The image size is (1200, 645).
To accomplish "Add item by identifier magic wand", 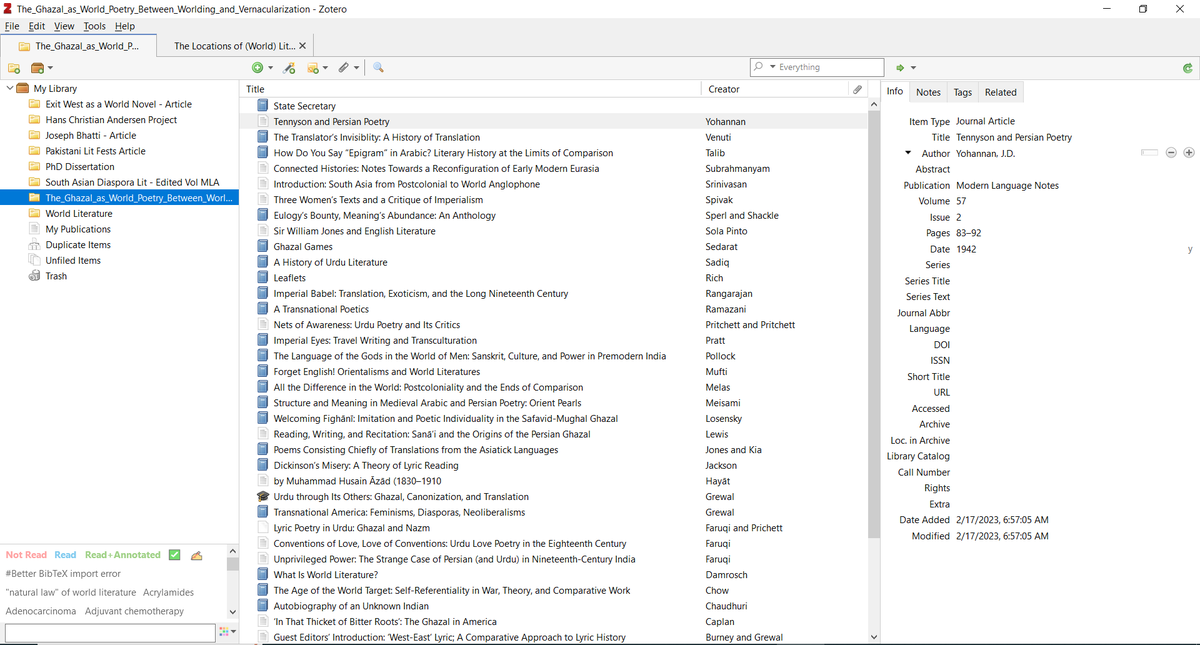I will pyautogui.click(x=290, y=68).
